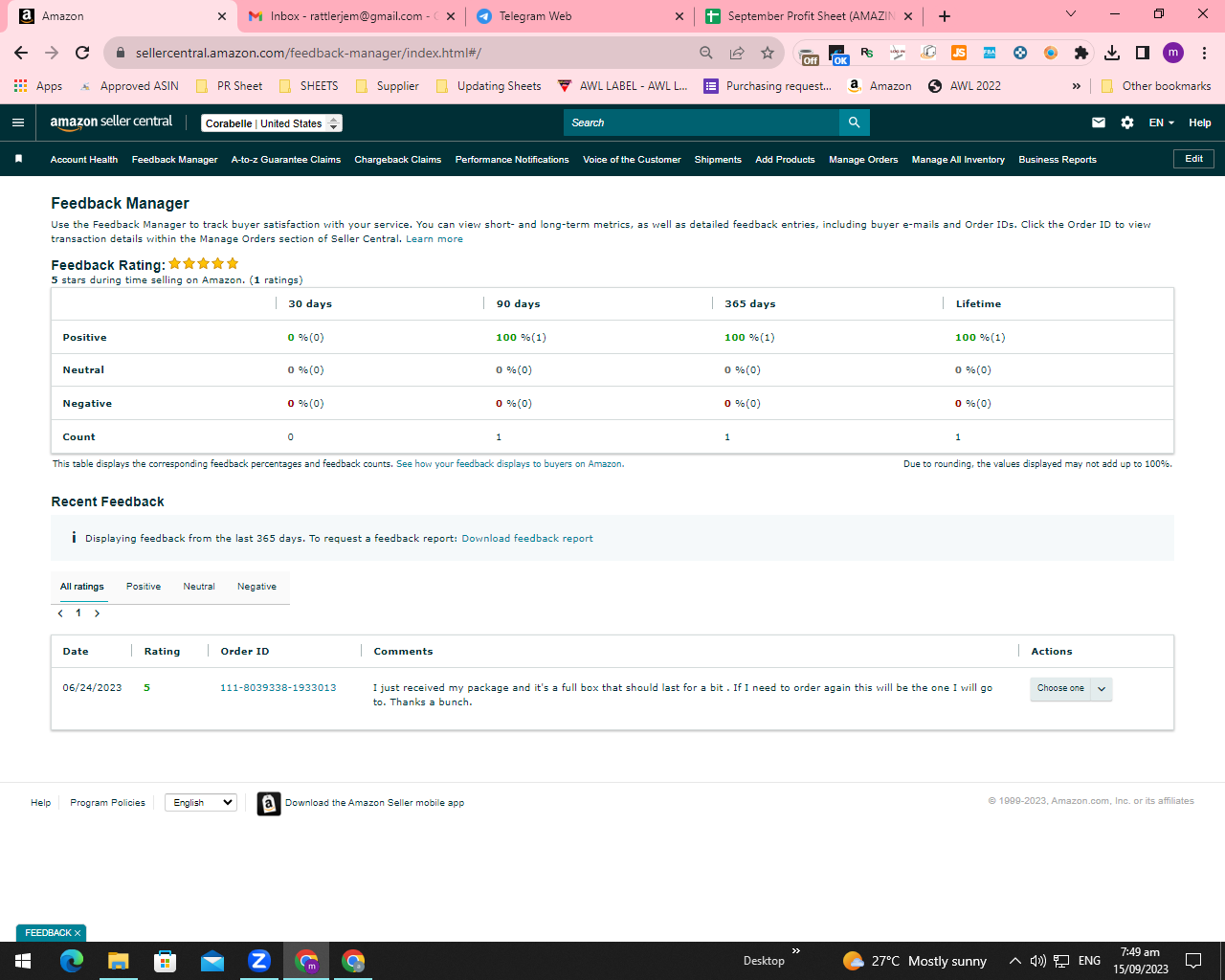Image resolution: width=1225 pixels, height=980 pixels.
Task: Select the Neutral feedback tab
Action: point(199,587)
